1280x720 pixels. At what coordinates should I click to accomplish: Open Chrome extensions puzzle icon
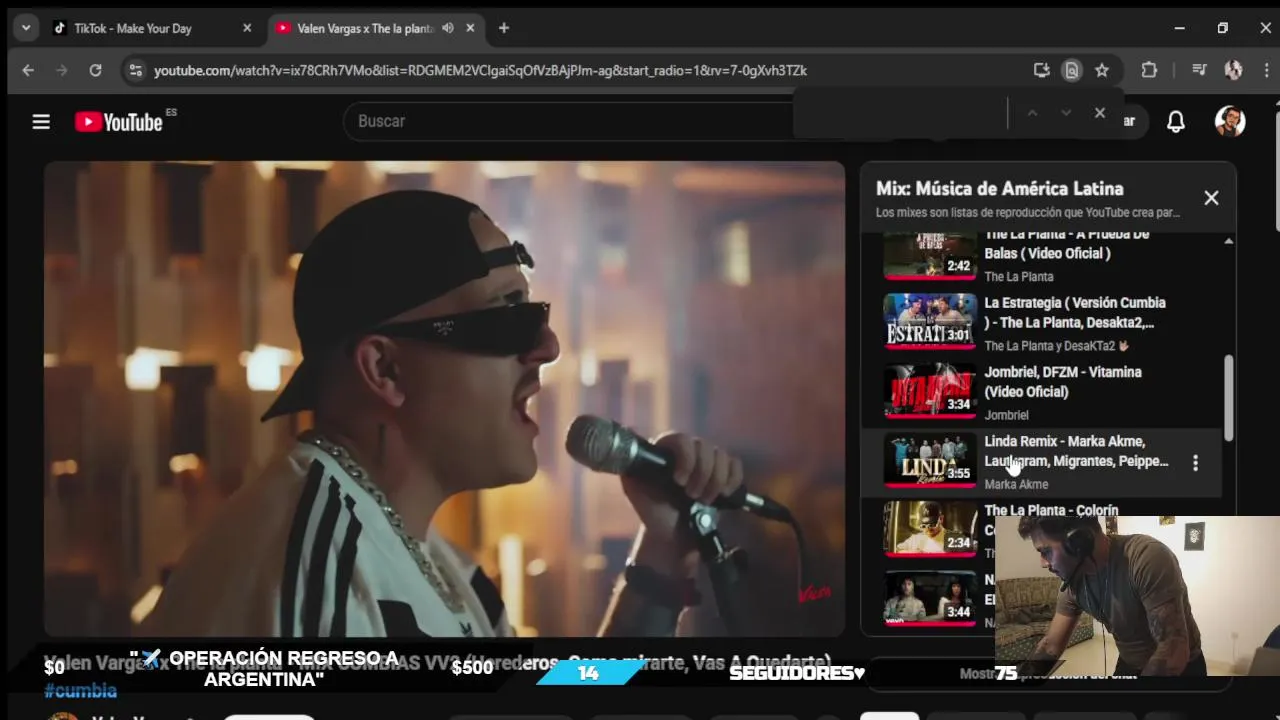click(x=1149, y=70)
